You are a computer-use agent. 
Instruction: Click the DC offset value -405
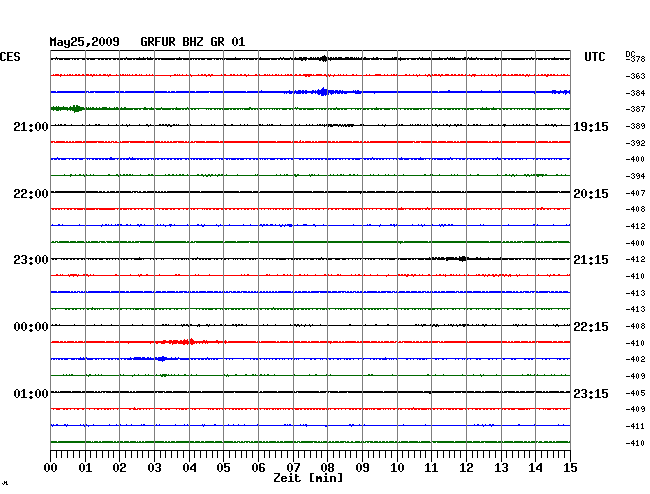(635, 393)
